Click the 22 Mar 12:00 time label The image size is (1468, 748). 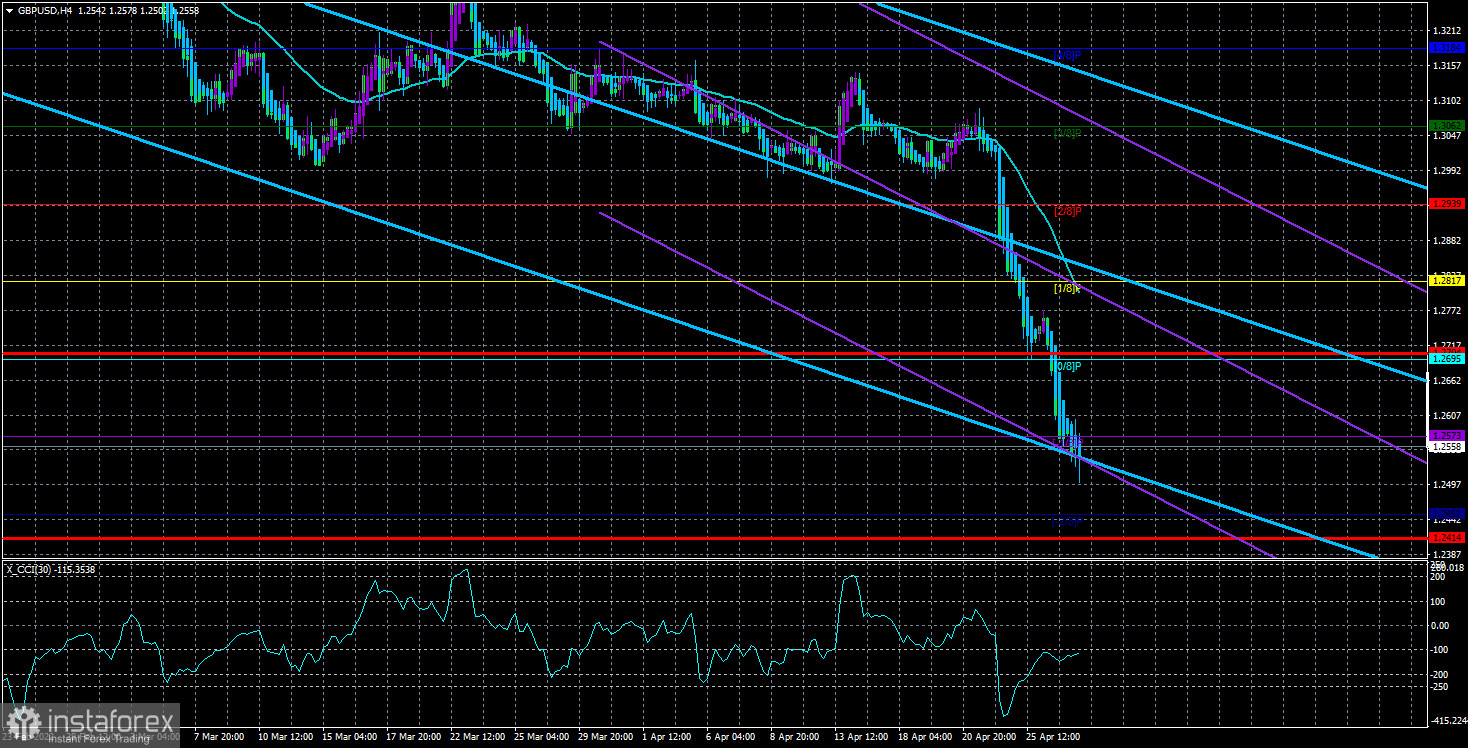477,737
